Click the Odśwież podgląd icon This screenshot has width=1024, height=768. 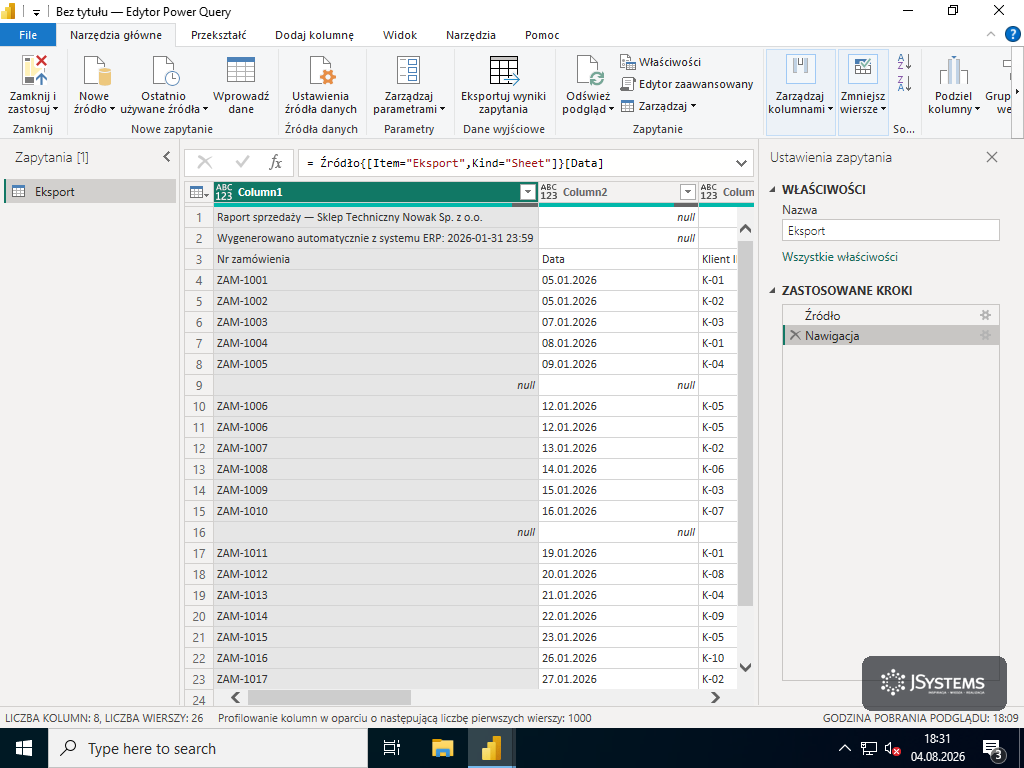590,70
